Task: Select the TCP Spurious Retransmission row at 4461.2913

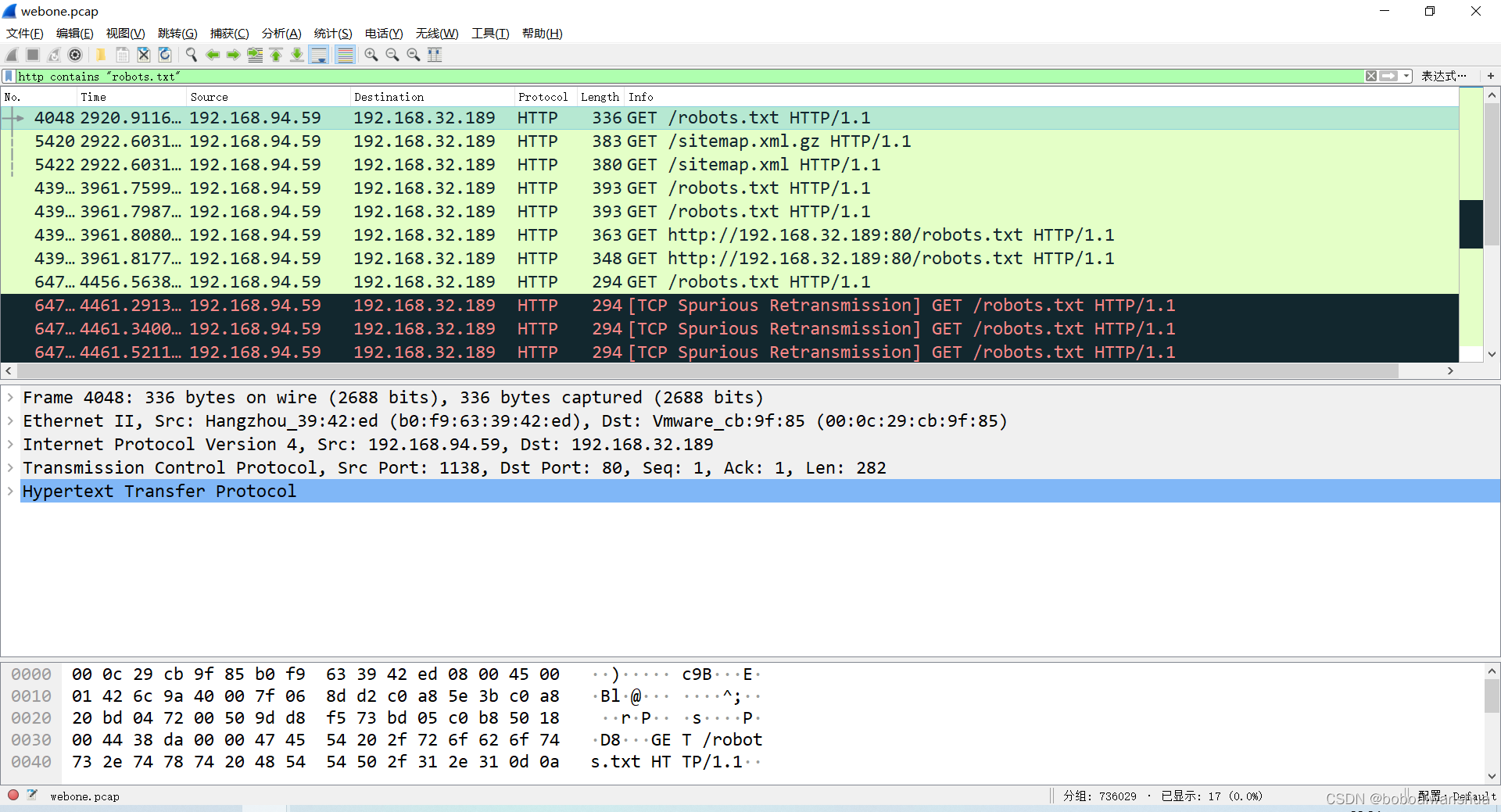Action: [x=729, y=306]
